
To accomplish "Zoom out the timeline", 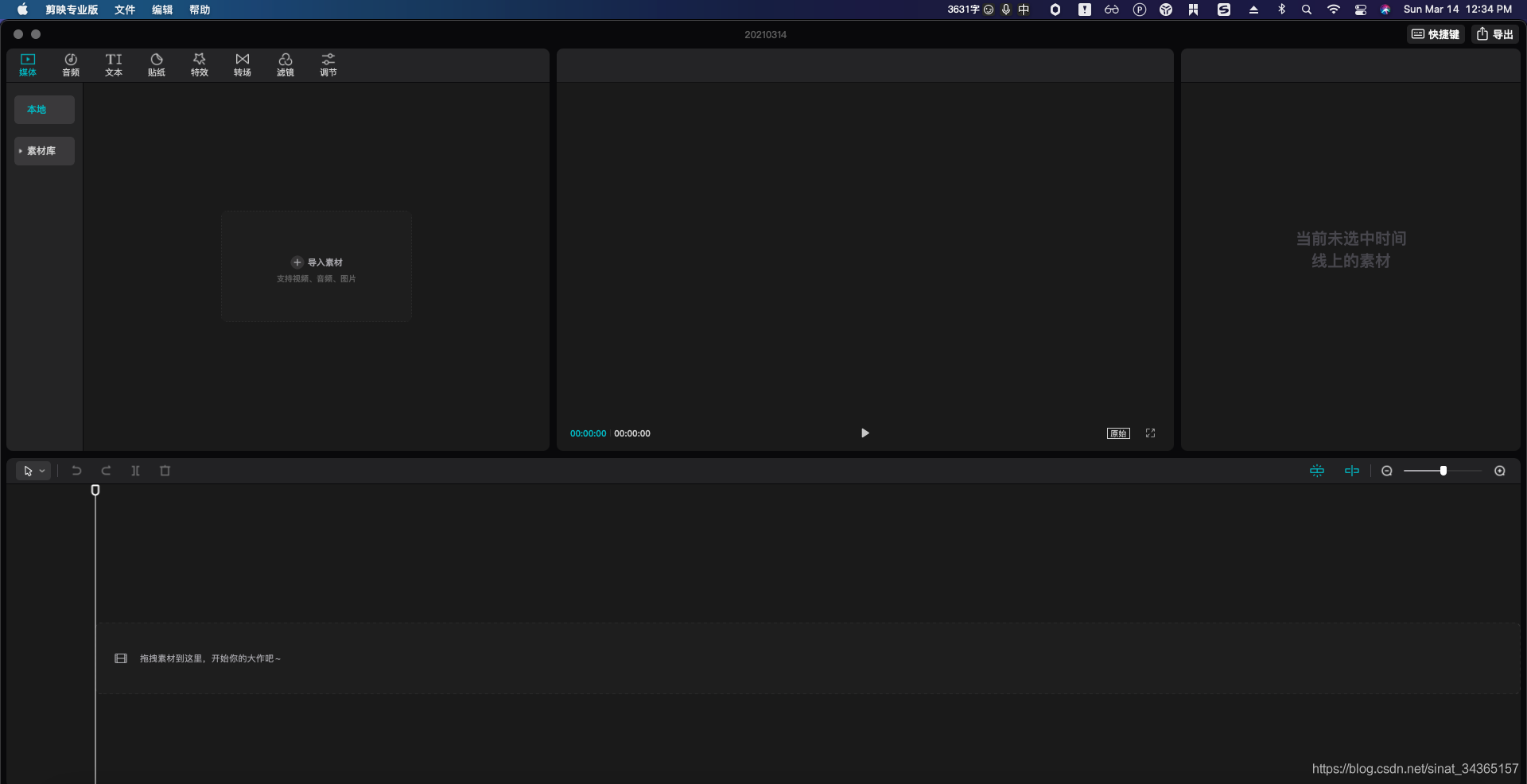I will click(x=1387, y=471).
